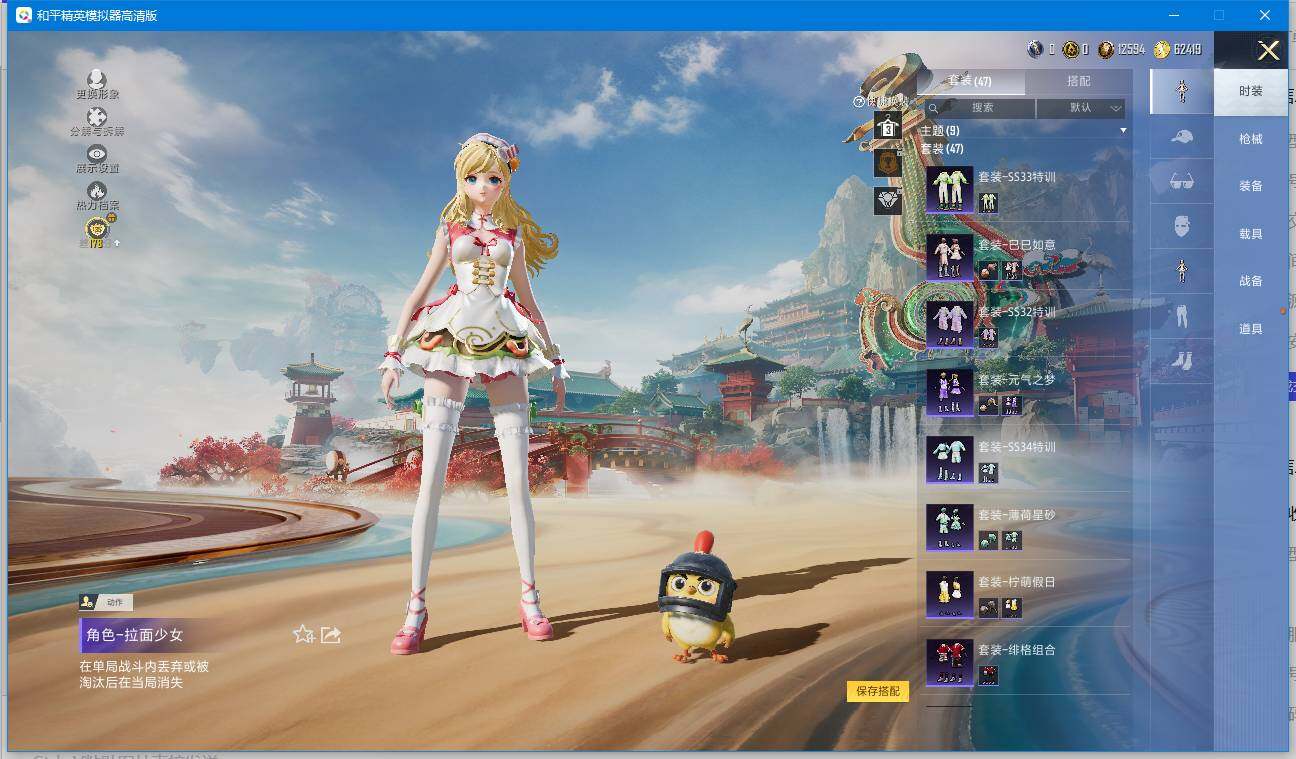Click the 动作 action tag
1296x759 pixels.
click(x=106, y=602)
